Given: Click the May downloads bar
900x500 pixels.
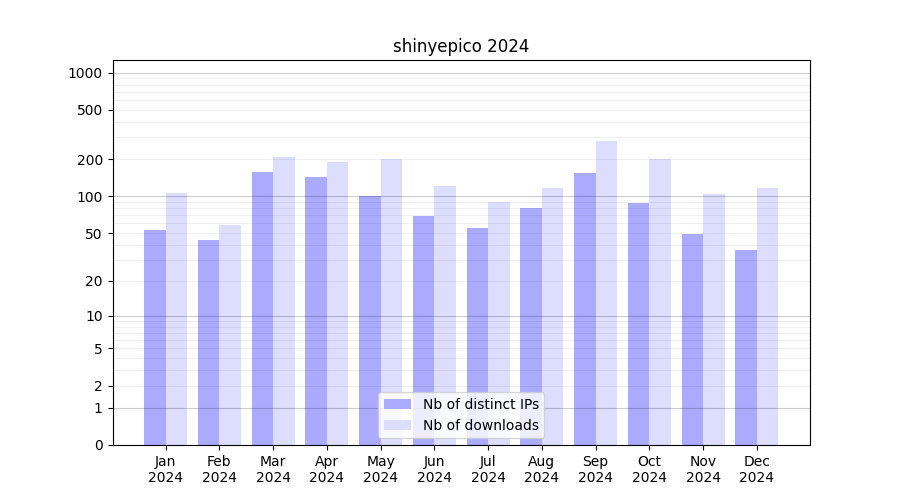Looking at the screenshot, I should (391, 301).
